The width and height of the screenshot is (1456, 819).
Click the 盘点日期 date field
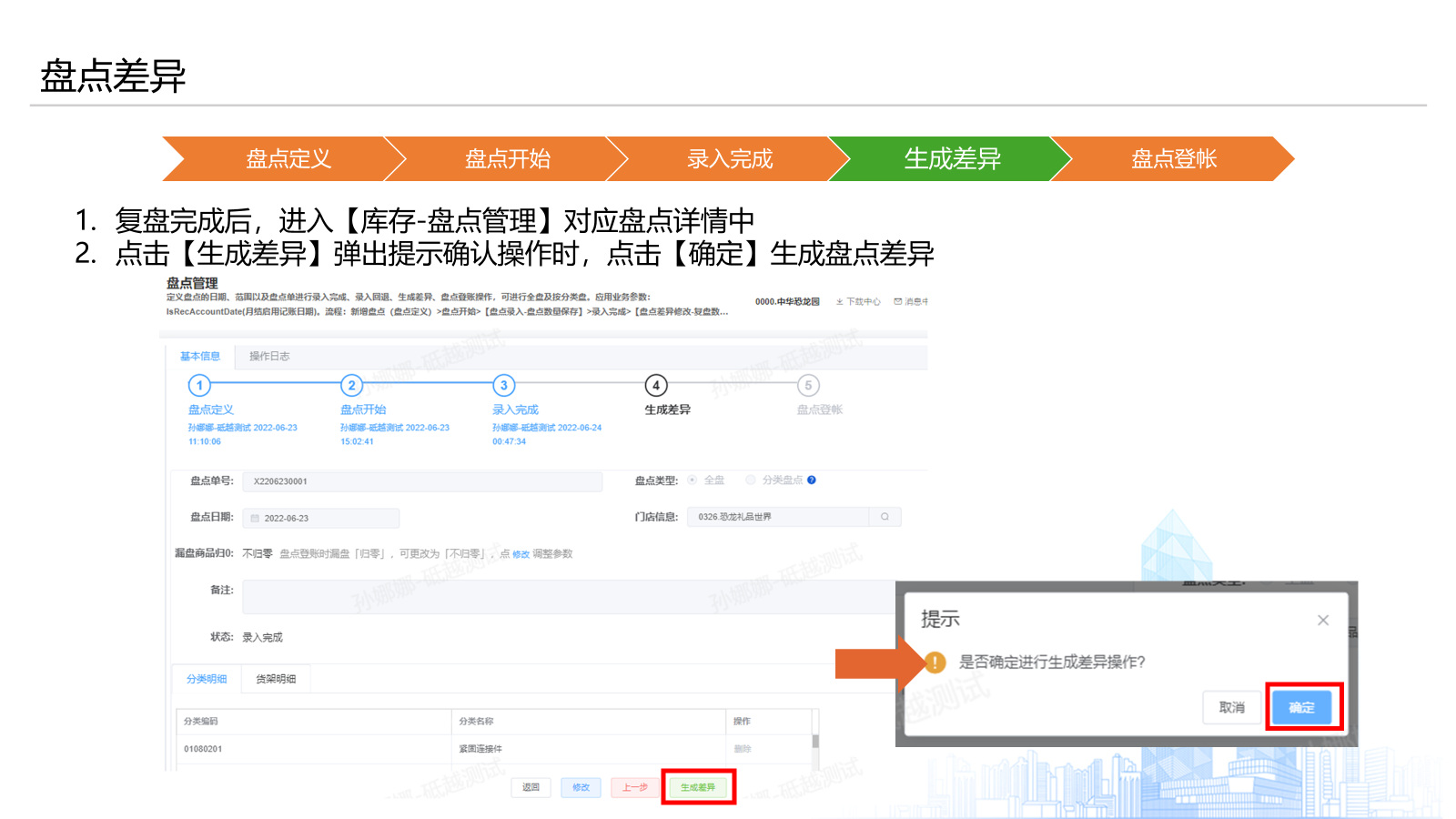[321, 518]
